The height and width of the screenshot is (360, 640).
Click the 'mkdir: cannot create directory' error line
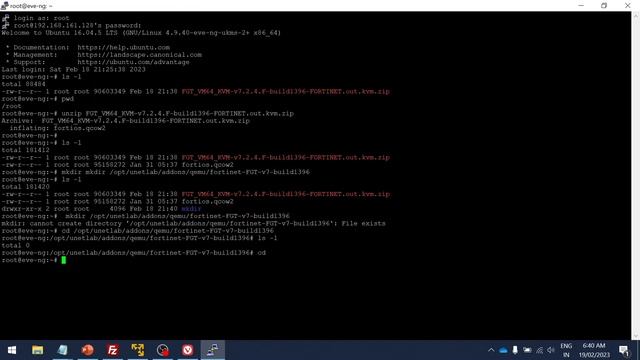coord(193,224)
